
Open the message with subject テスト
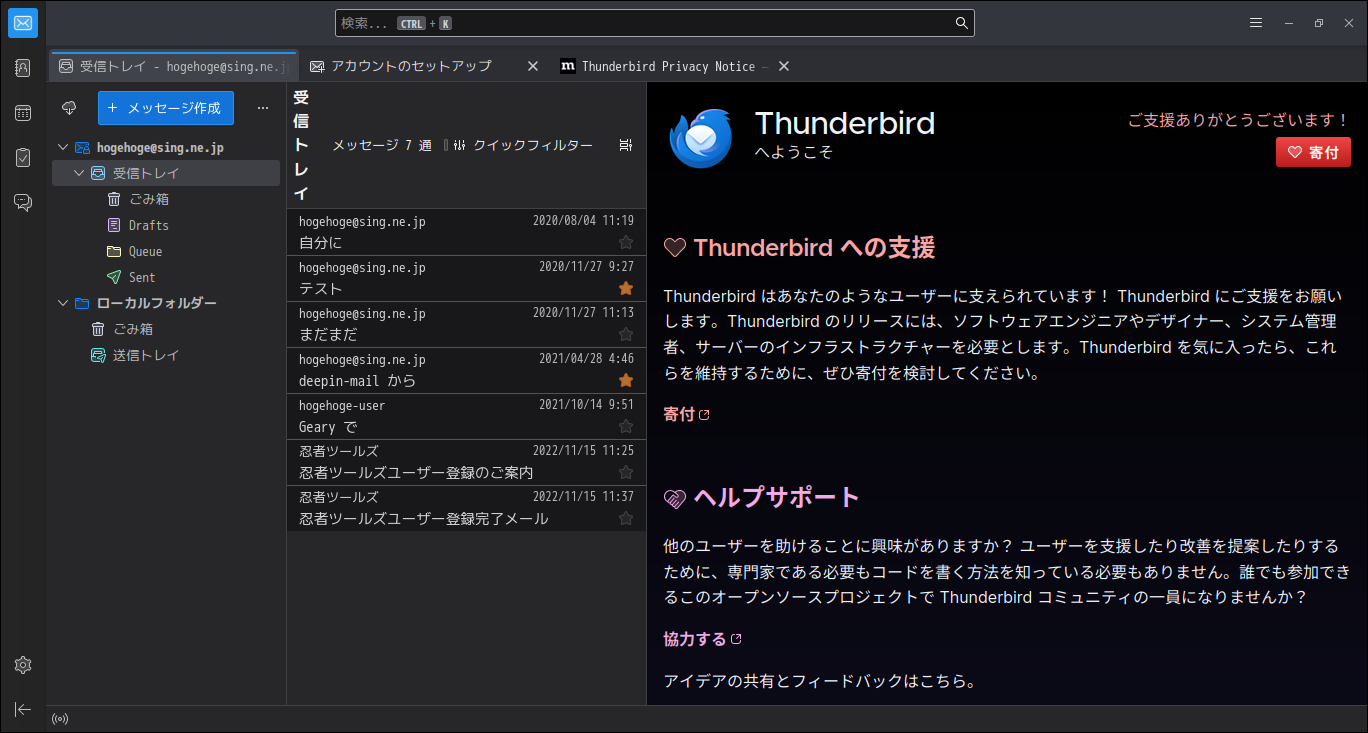(x=466, y=278)
